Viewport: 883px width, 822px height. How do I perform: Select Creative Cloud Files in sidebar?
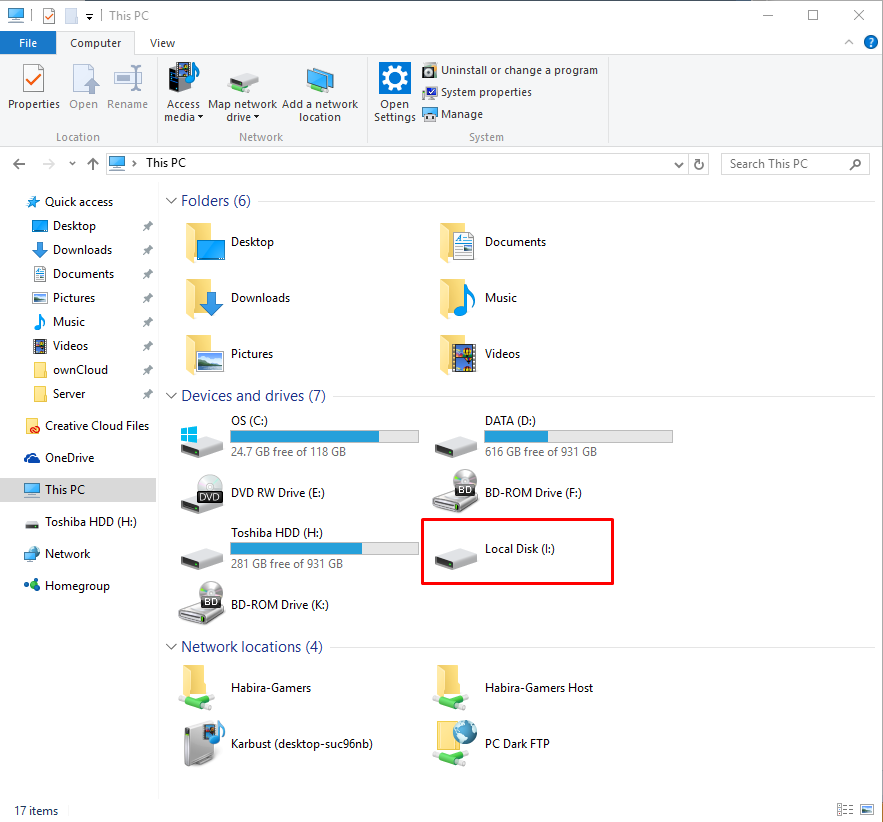pos(87,426)
